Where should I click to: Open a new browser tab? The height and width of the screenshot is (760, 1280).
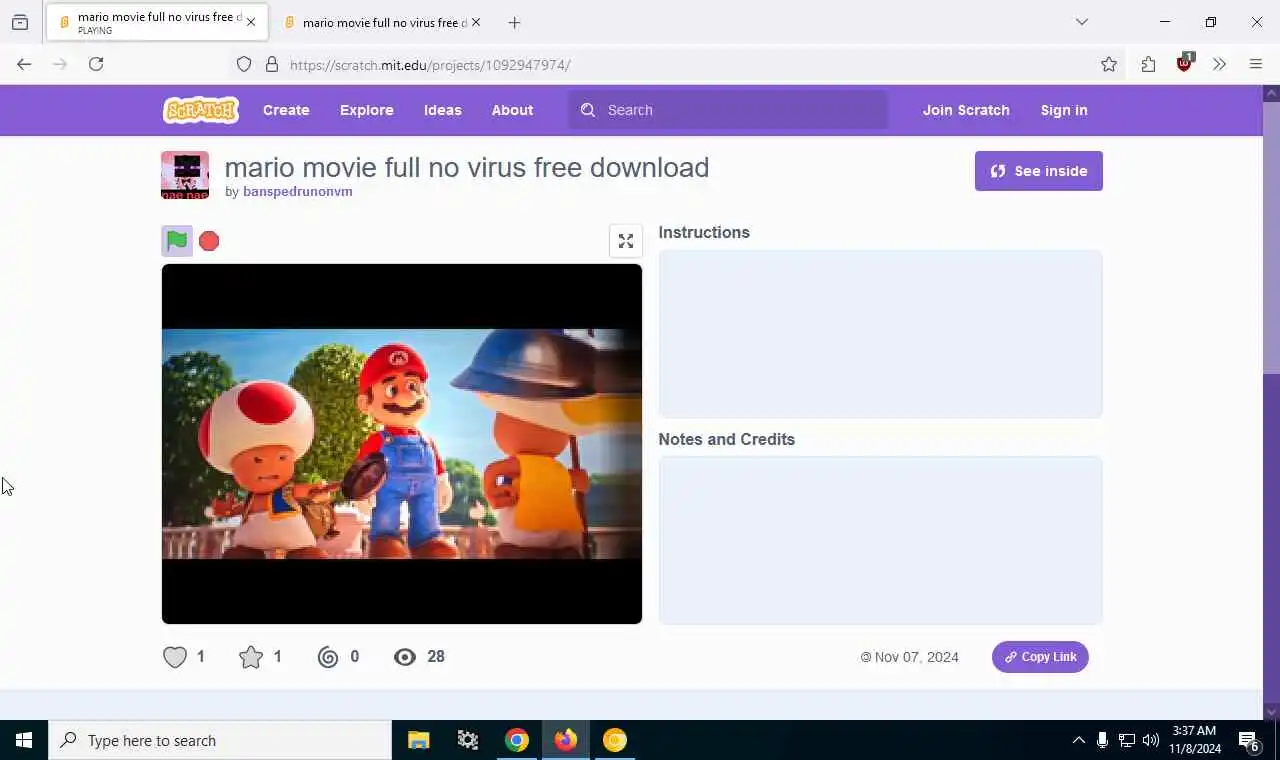pyautogui.click(x=514, y=22)
